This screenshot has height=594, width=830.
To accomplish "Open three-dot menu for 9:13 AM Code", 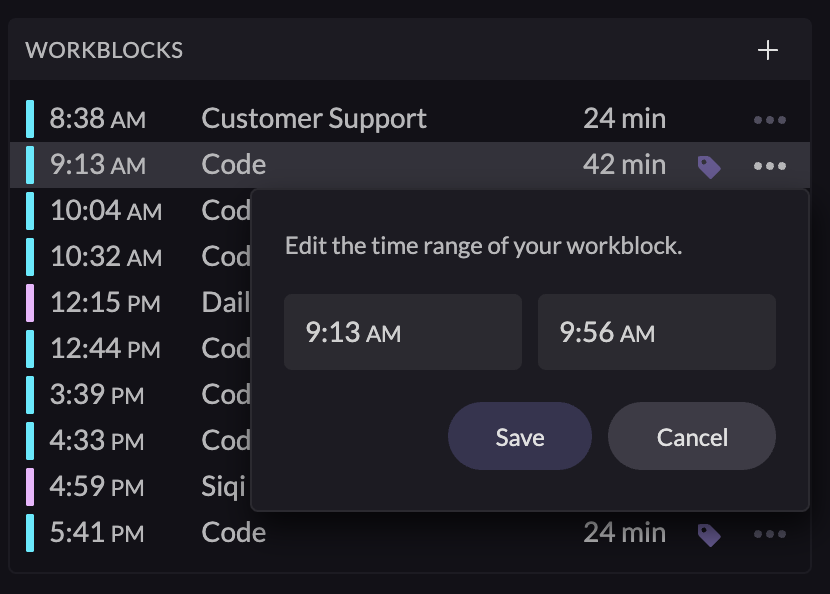I will (769, 166).
